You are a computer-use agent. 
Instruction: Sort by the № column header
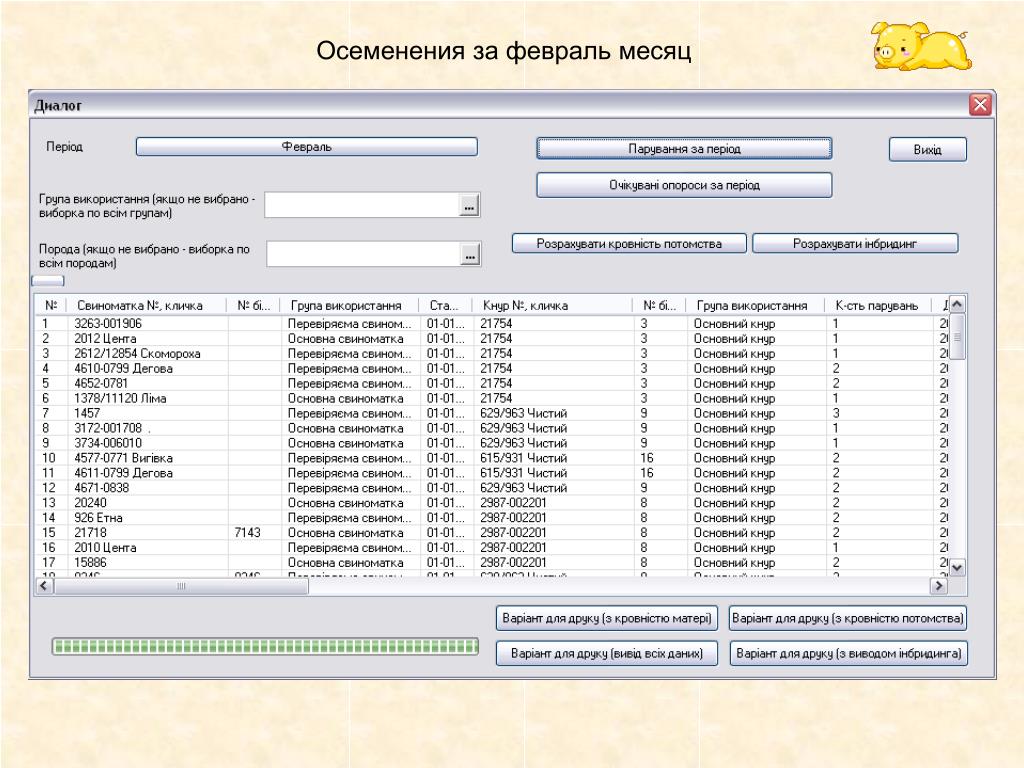pos(51,306)
